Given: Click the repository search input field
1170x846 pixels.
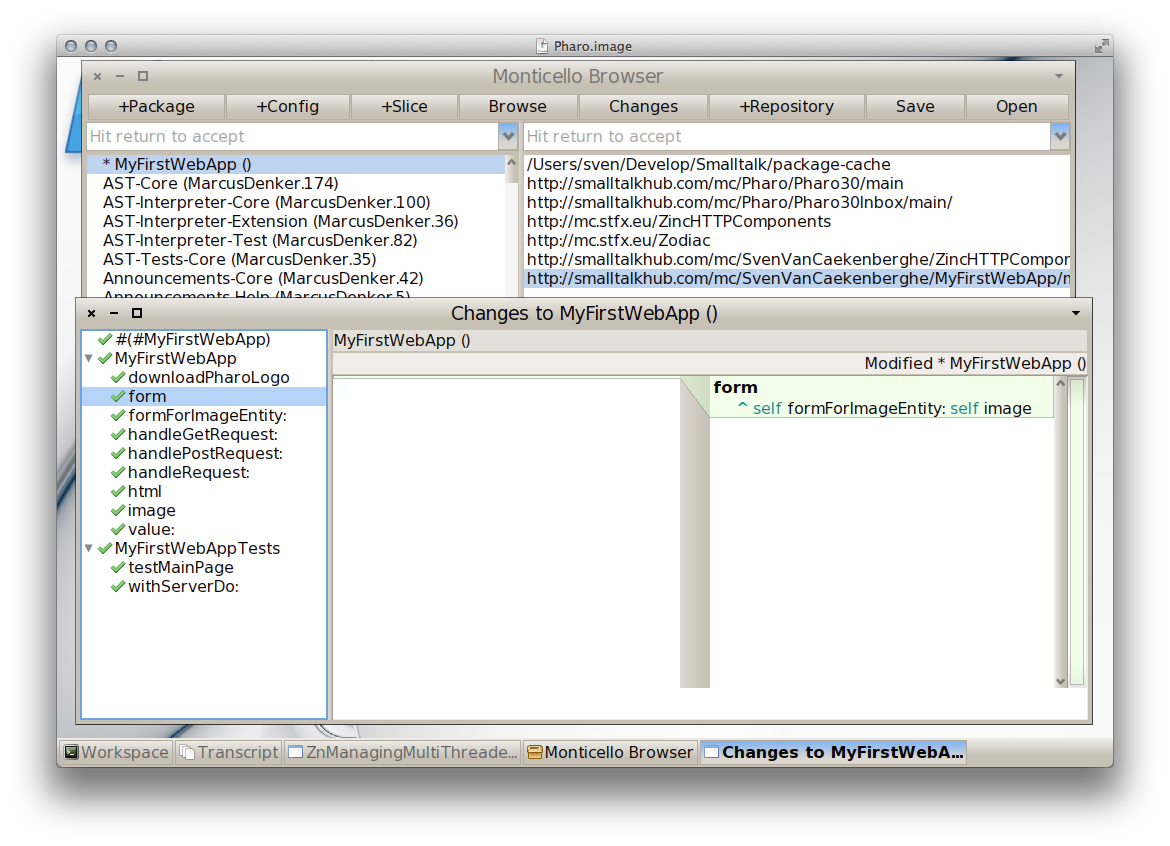Looking at the screenshot, I should pyautogui.click(x=787, y=137).
